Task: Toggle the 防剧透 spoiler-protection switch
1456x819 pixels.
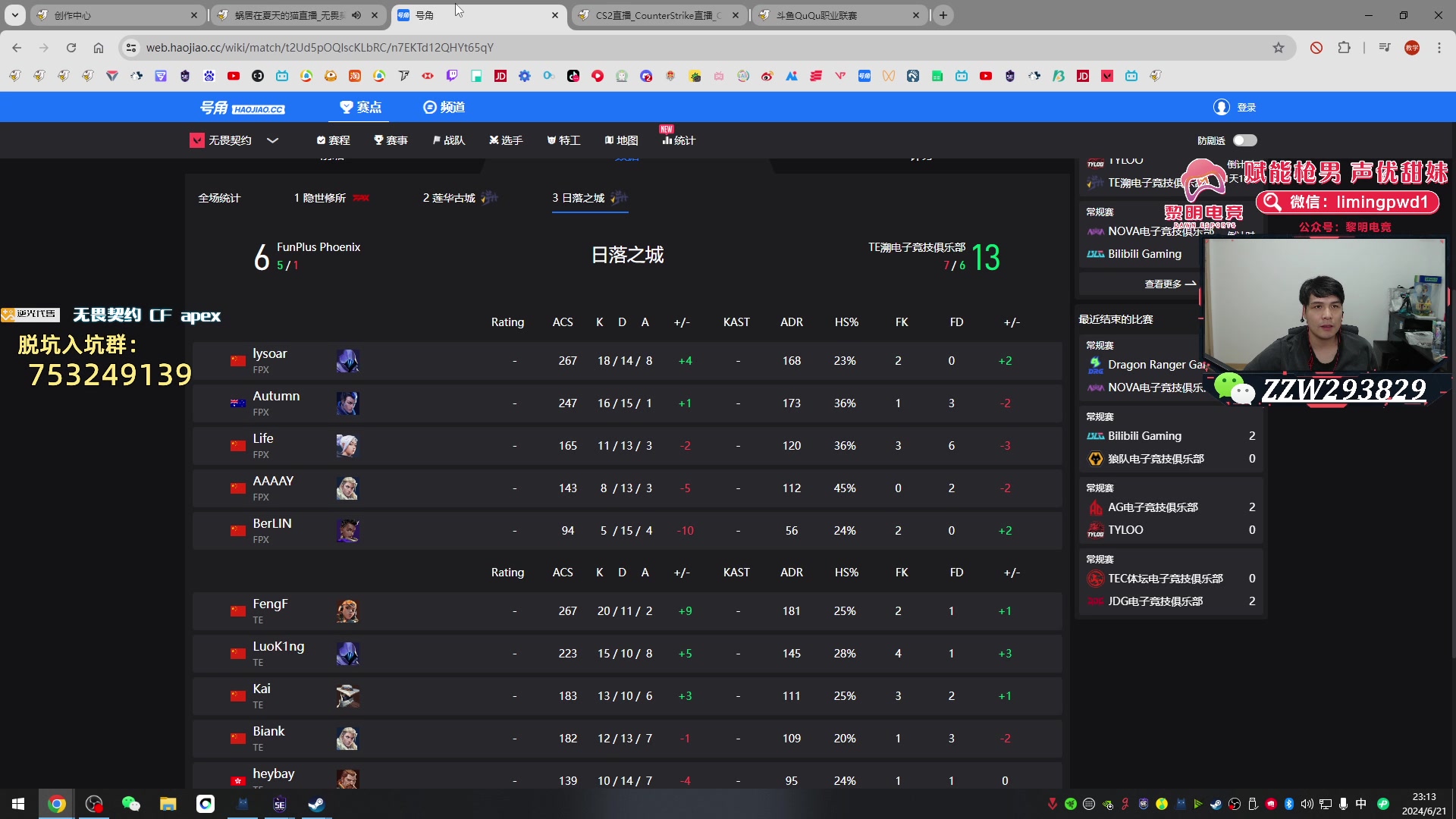Action: [1244, 140]
